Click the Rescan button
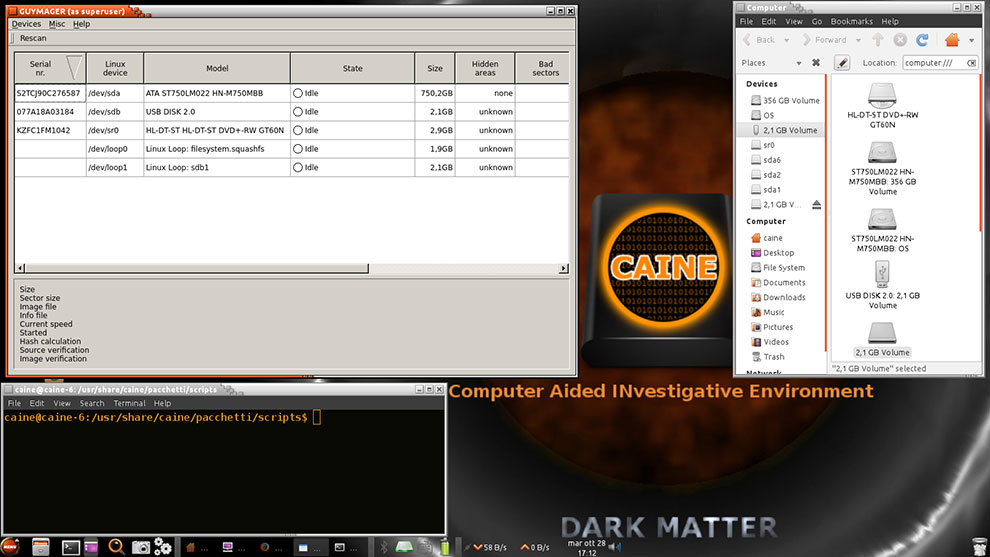The height and width of the screenshot is (557, 990). point(33,38)
